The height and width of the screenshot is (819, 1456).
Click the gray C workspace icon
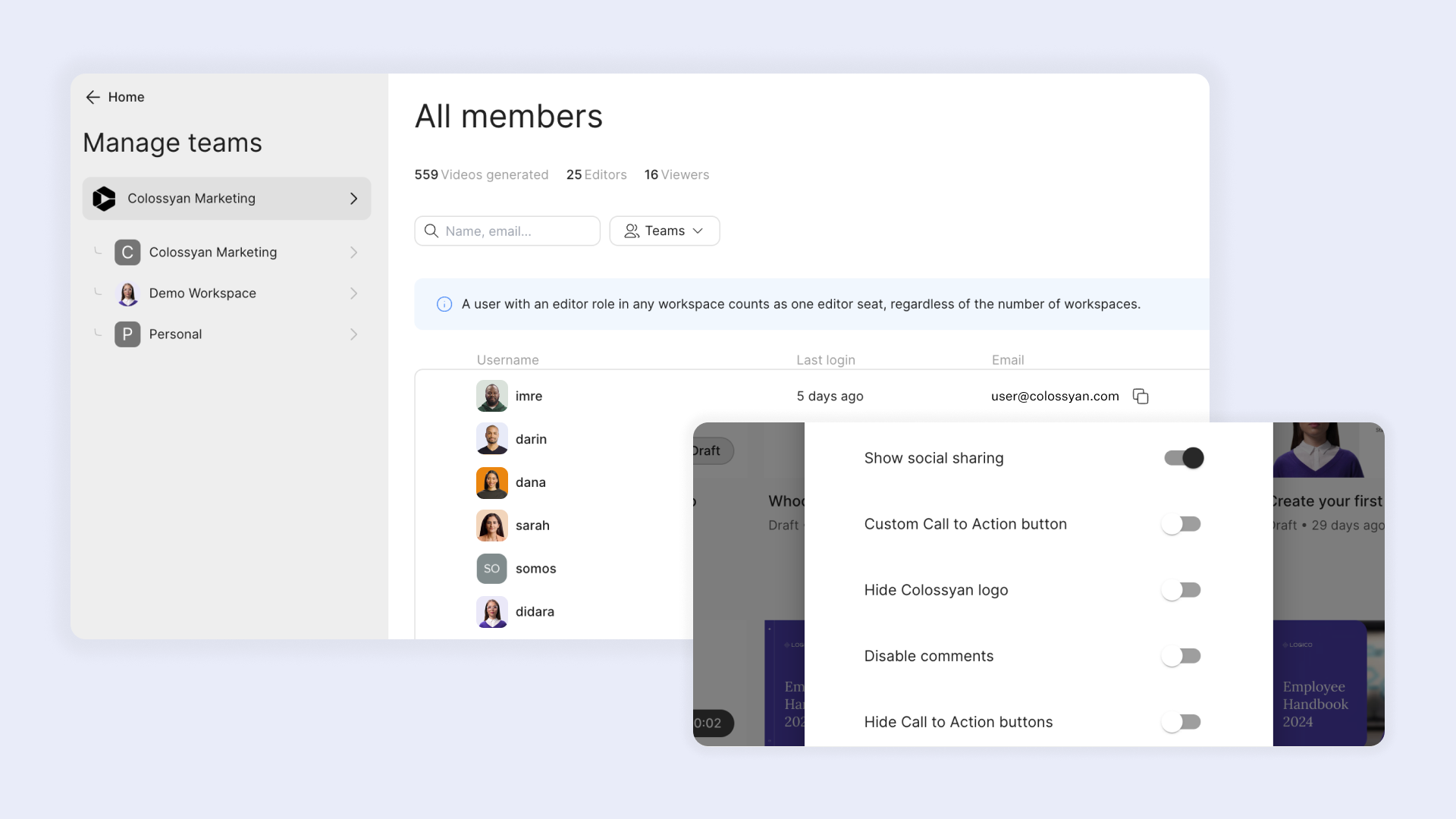127,253
